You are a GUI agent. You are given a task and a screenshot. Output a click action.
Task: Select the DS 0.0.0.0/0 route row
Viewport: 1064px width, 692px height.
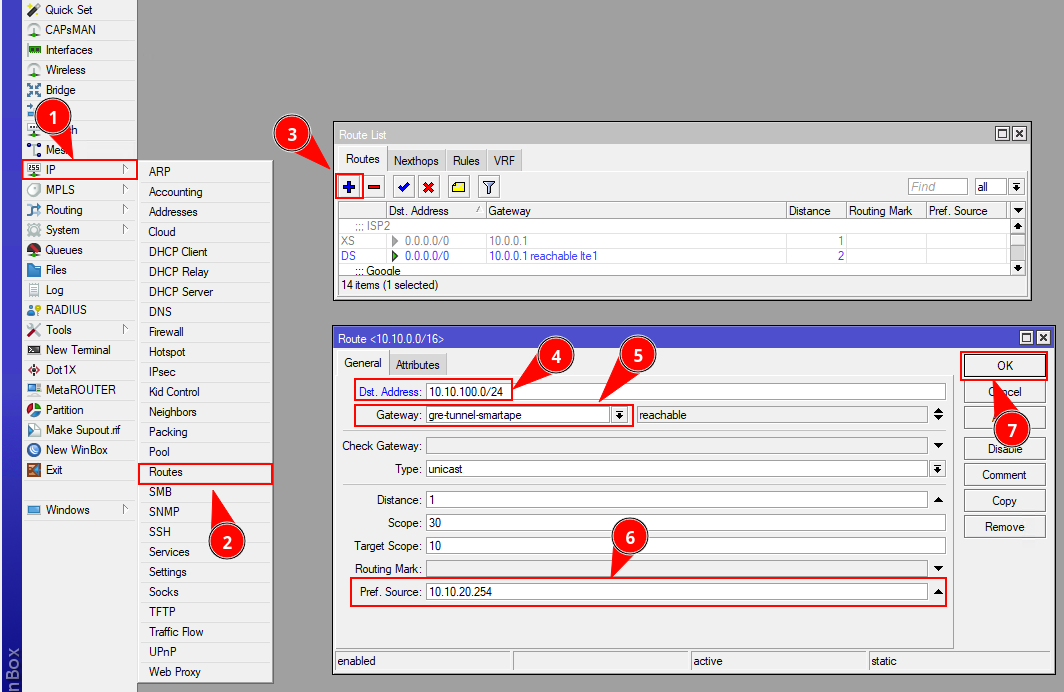(x=672, y=256)
